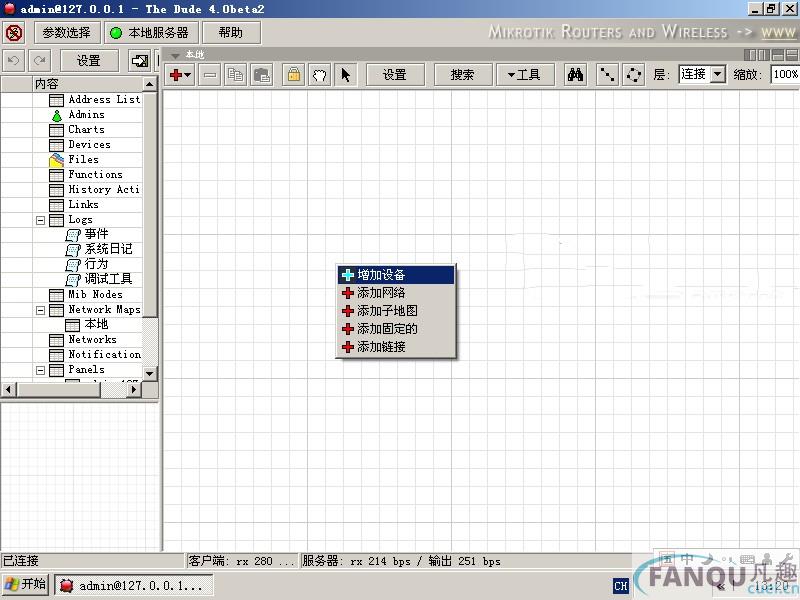Open the 参数选择 preferences button

[66, 33]
